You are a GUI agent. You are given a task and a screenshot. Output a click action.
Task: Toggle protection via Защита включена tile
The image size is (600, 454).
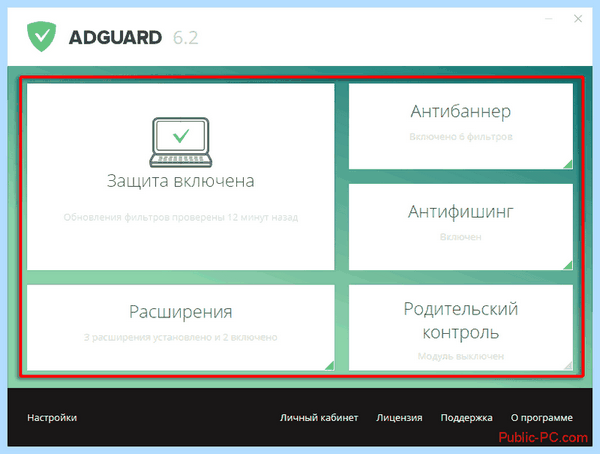pos(181,176)
